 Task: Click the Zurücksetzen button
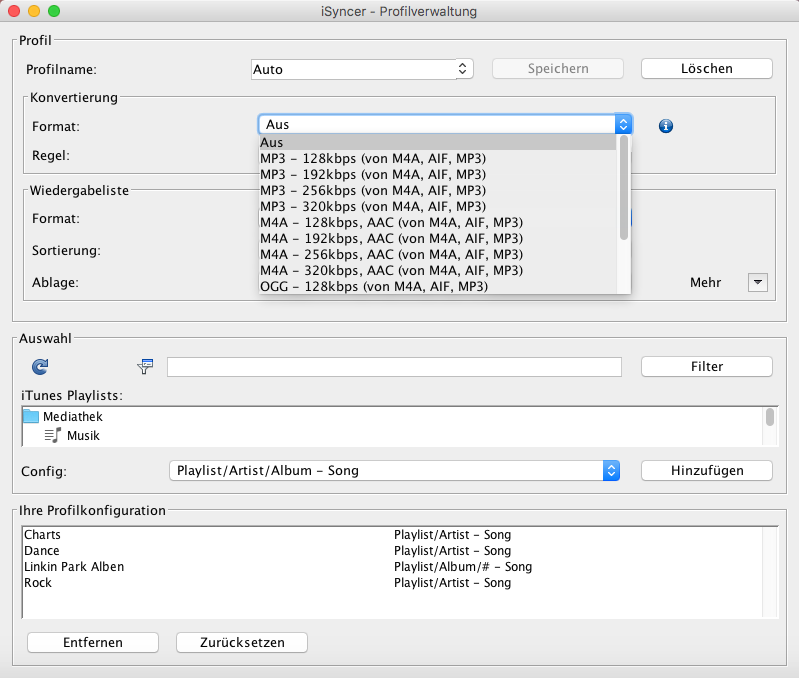click(242, 642)
